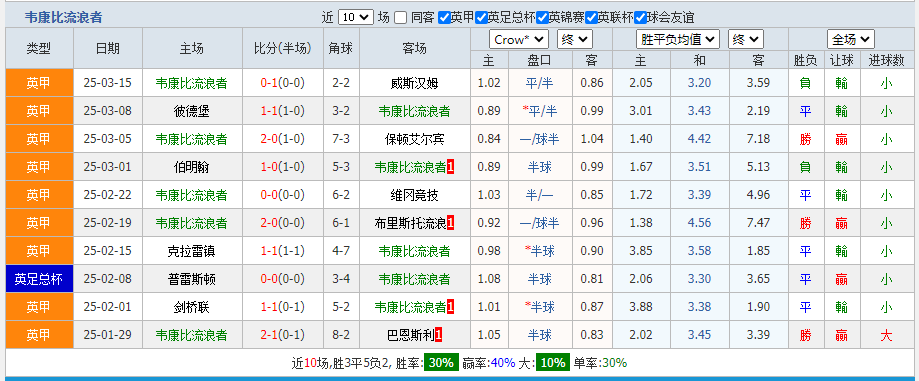Open 彼德堡 team link
The image size is (919, 381).
click(x=192, y=111)
